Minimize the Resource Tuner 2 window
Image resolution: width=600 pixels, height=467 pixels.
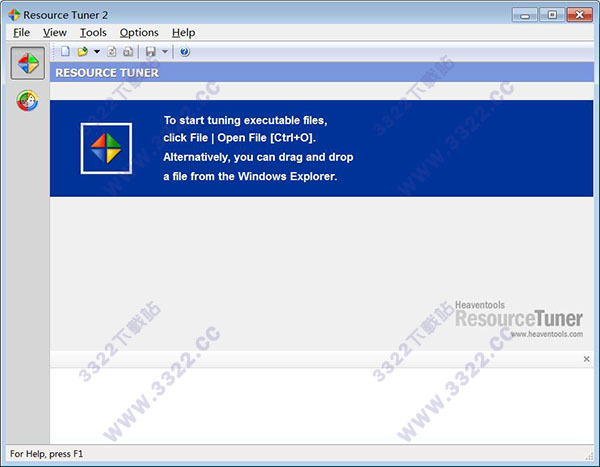[525, 15]
